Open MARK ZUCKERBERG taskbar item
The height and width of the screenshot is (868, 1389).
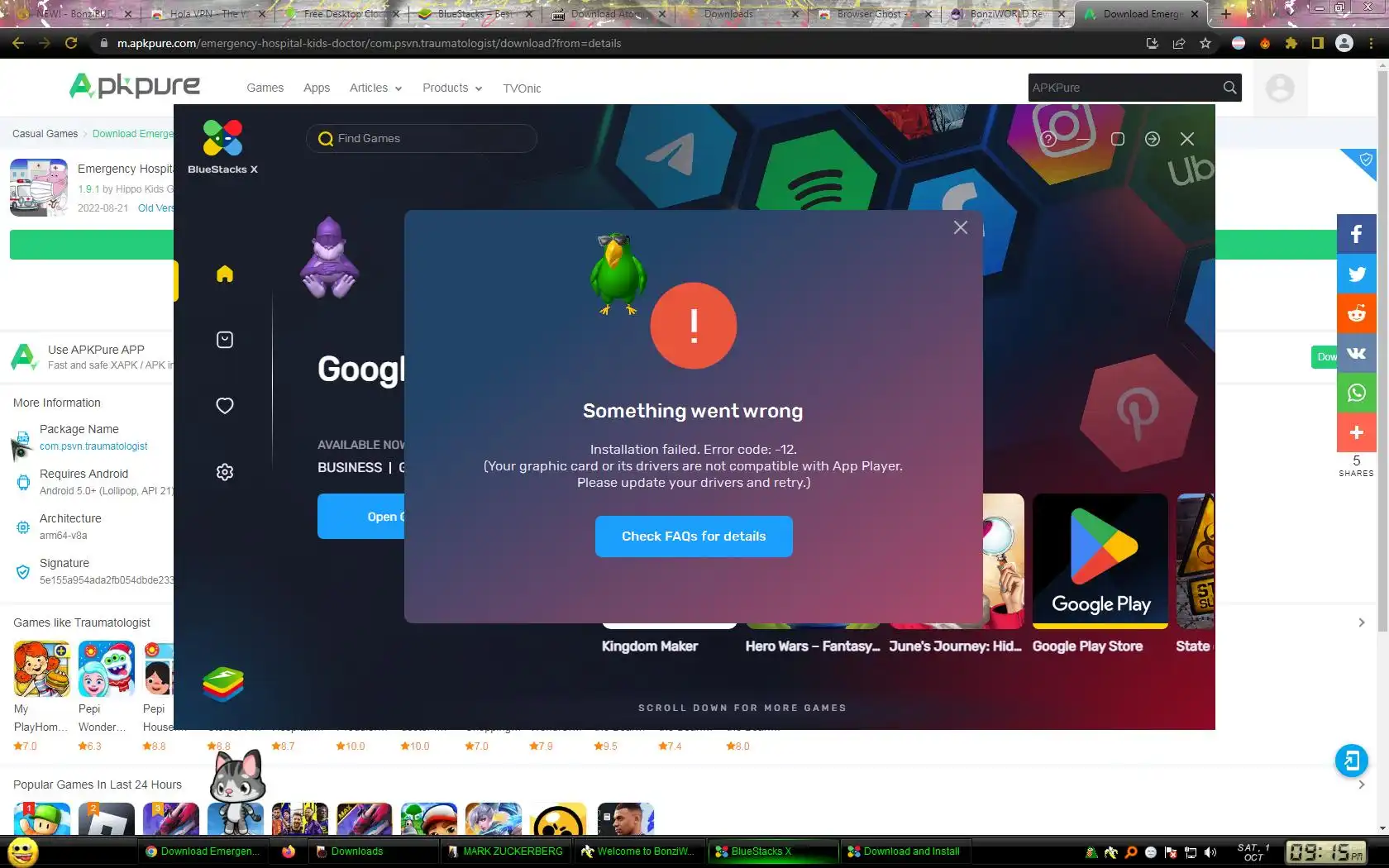(505, 851)
